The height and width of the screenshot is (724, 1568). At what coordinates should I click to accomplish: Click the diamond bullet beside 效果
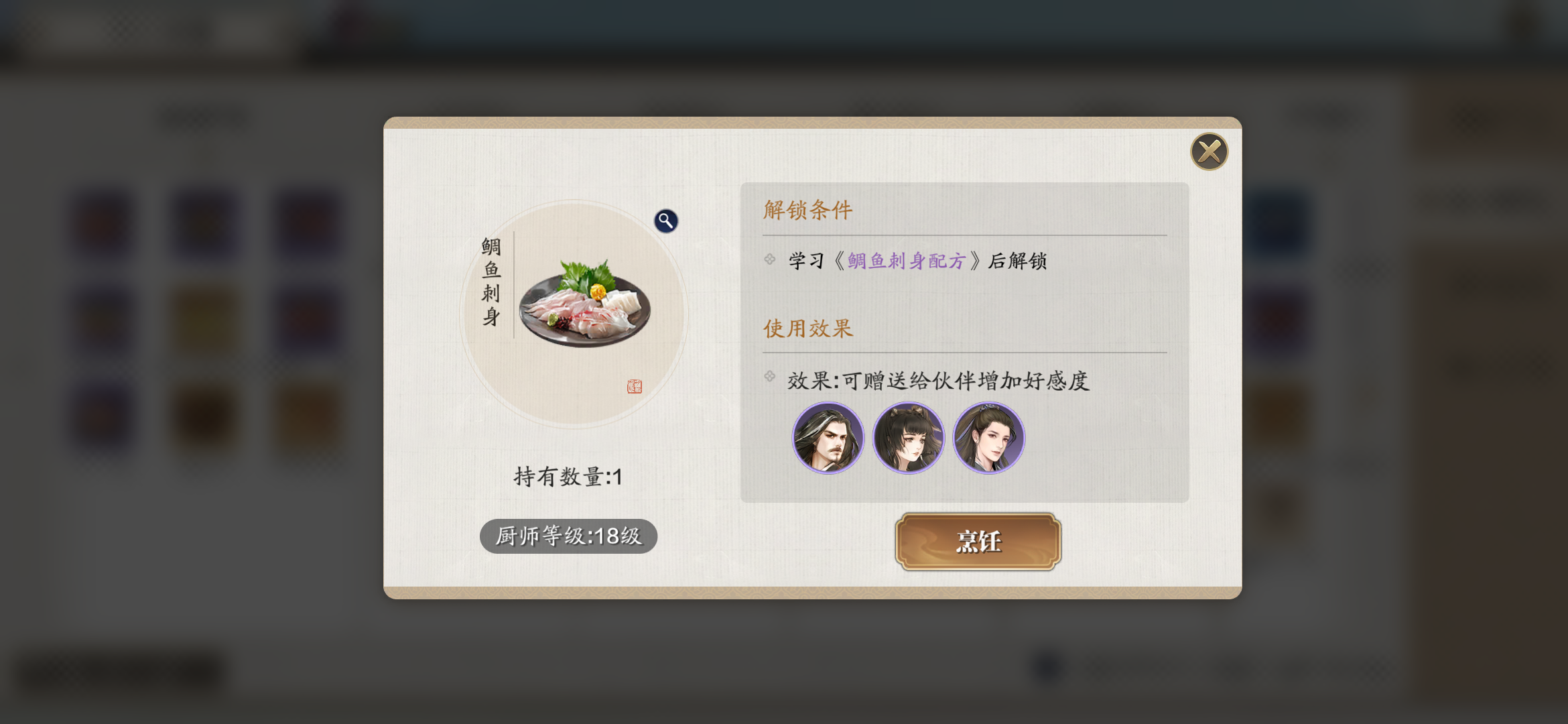[770, 377]
